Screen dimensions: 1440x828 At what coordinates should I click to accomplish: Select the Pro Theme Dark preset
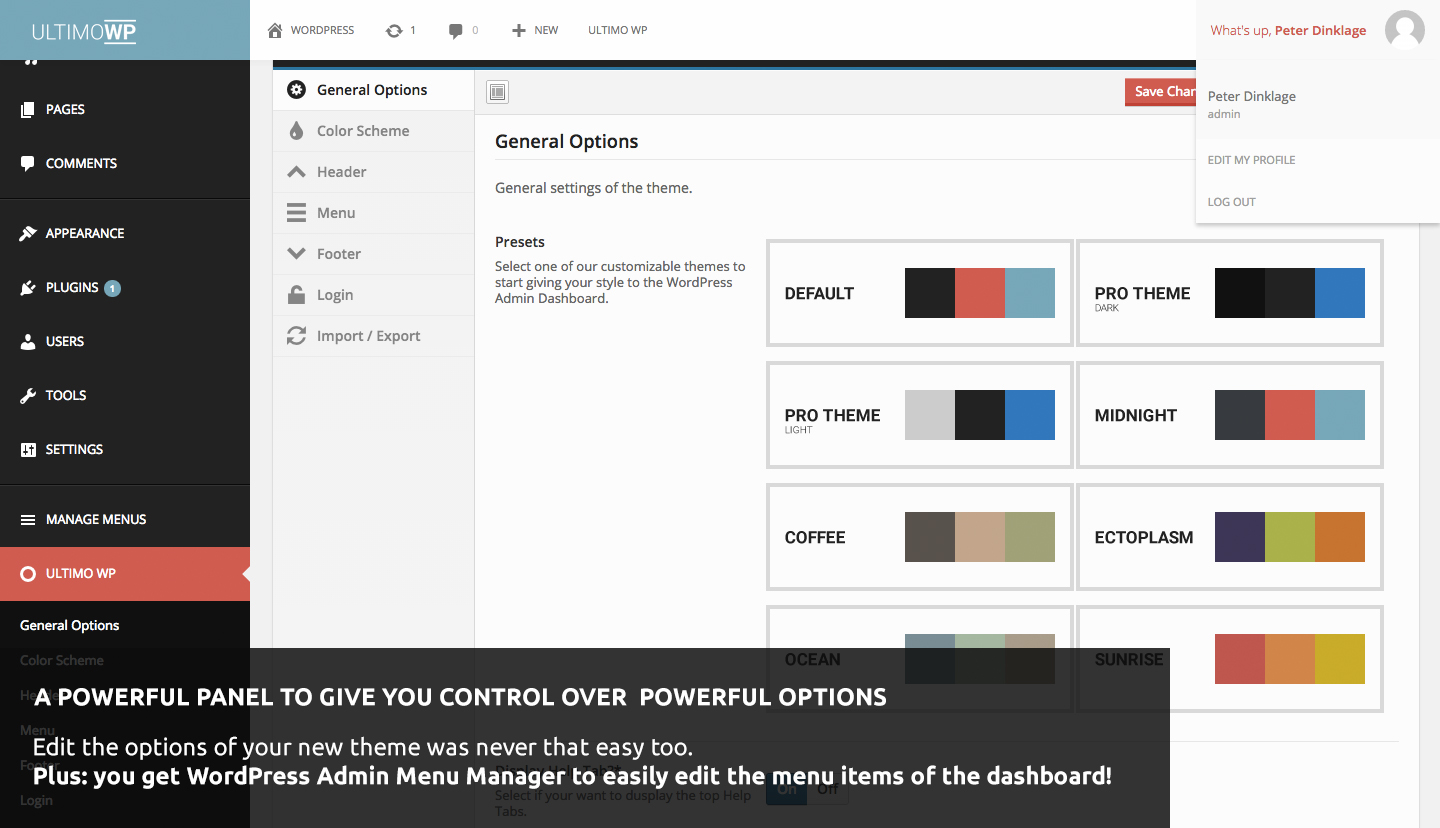pos(1230,293)
